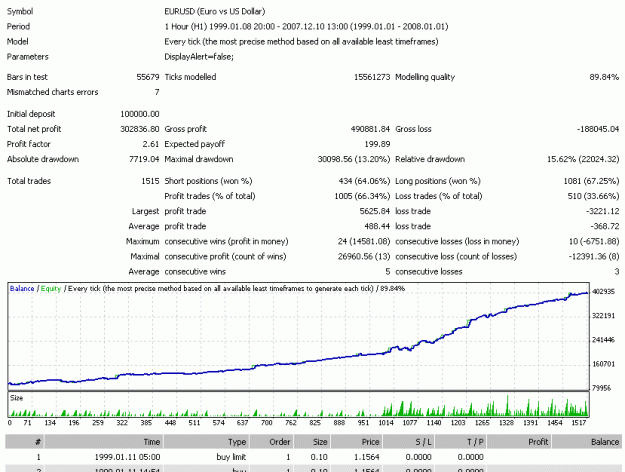Click the chart axis value 79956

pos(603,388)
